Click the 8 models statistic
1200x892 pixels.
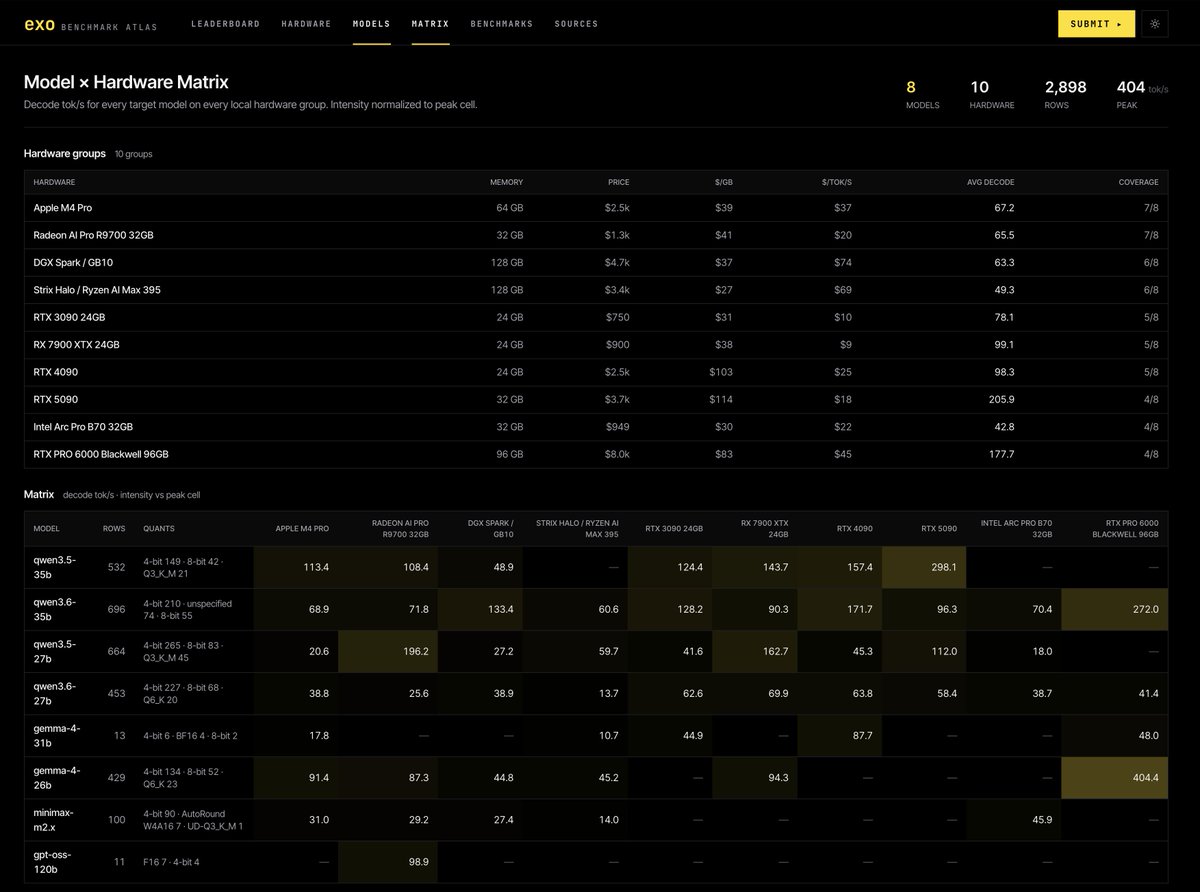point(922,93)
